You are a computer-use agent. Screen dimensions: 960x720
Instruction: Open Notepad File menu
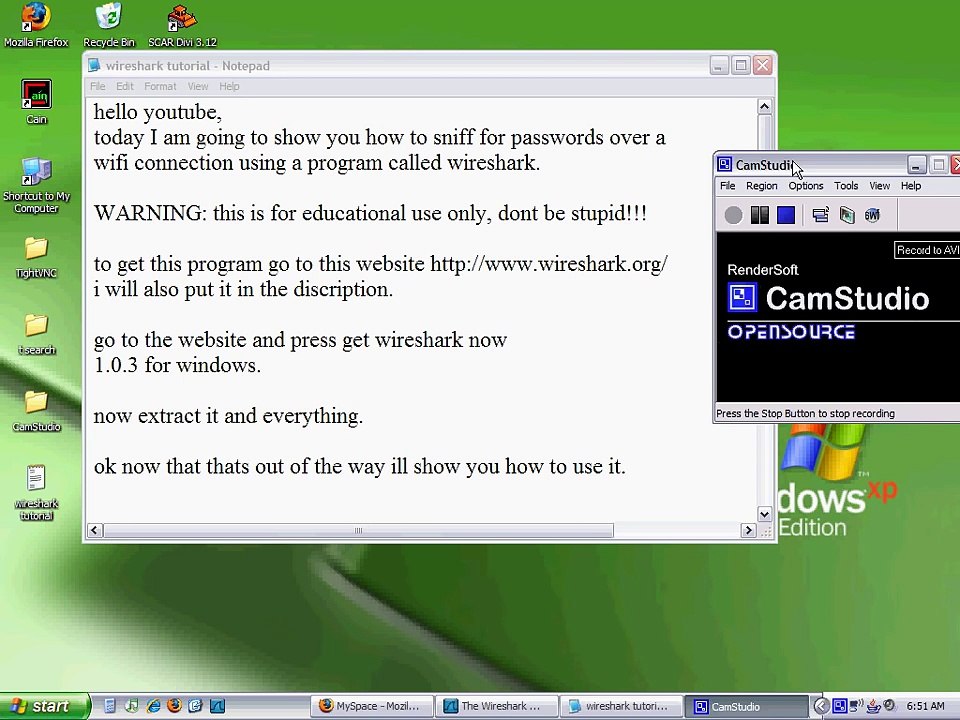(x=97, y=86)
